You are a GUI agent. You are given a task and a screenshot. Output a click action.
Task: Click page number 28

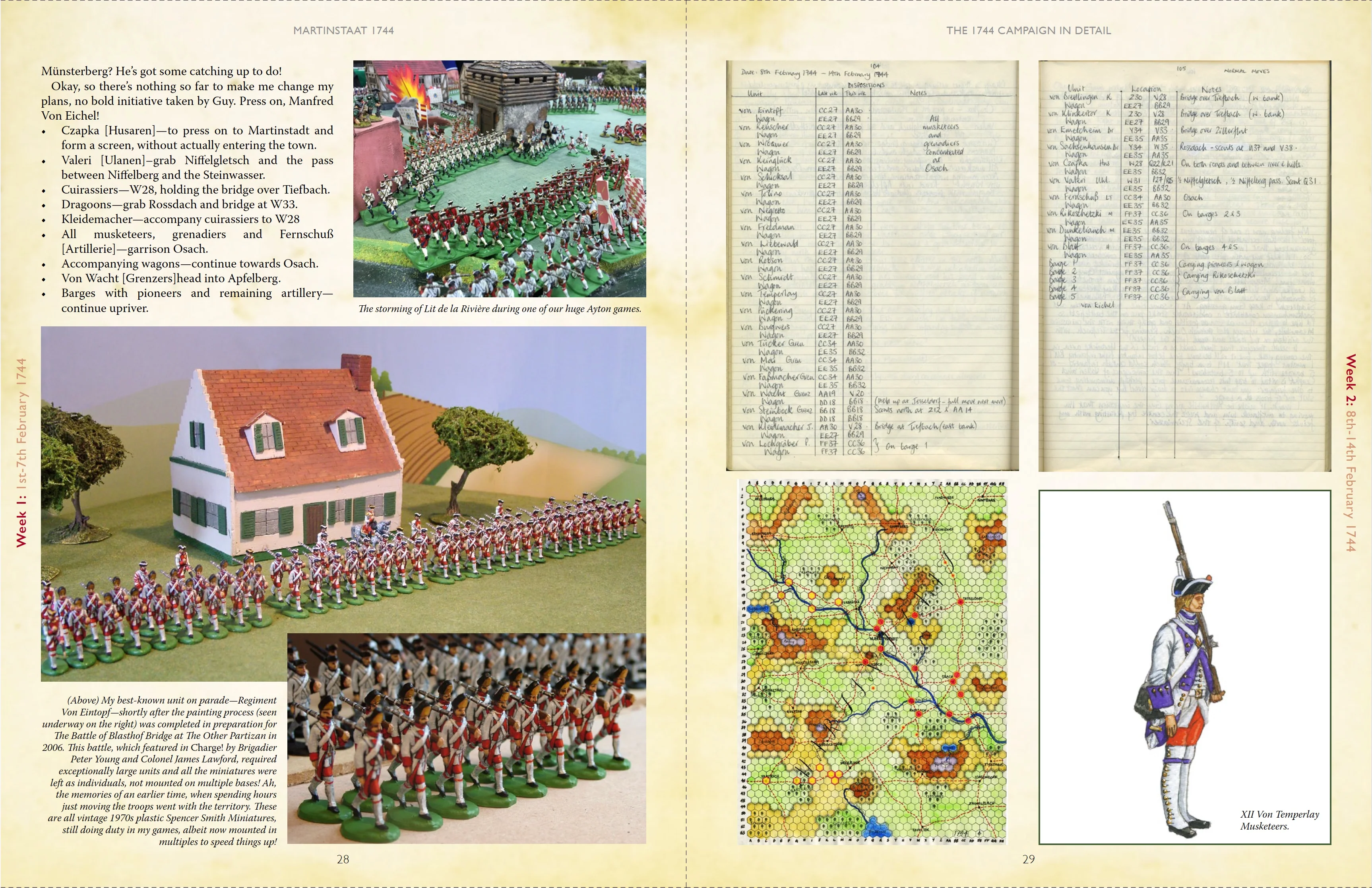343,859
